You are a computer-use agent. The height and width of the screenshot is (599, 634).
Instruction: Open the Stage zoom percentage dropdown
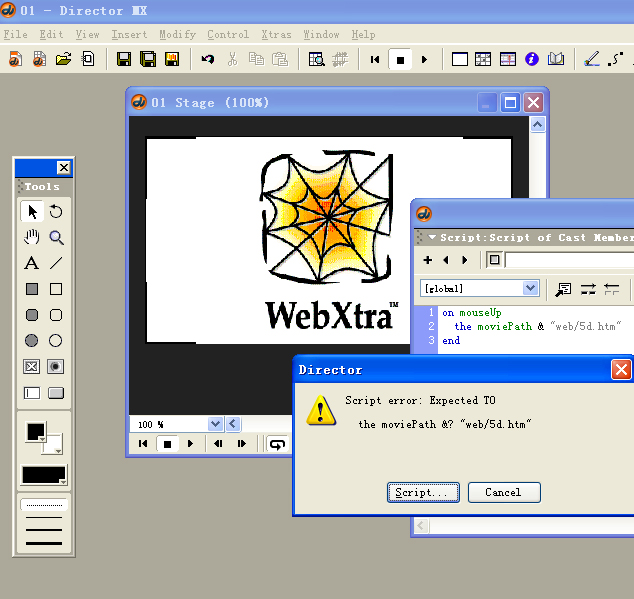[216, 424]
